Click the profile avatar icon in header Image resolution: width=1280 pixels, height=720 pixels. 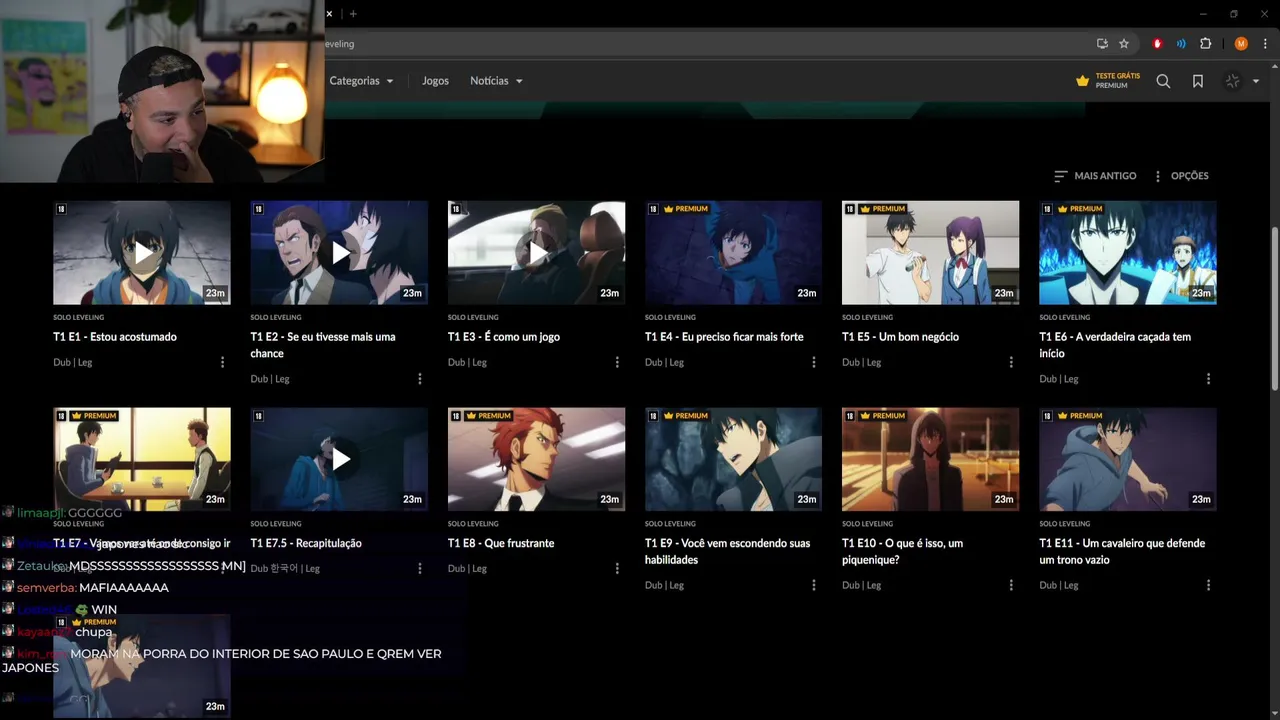(1232, 81)
